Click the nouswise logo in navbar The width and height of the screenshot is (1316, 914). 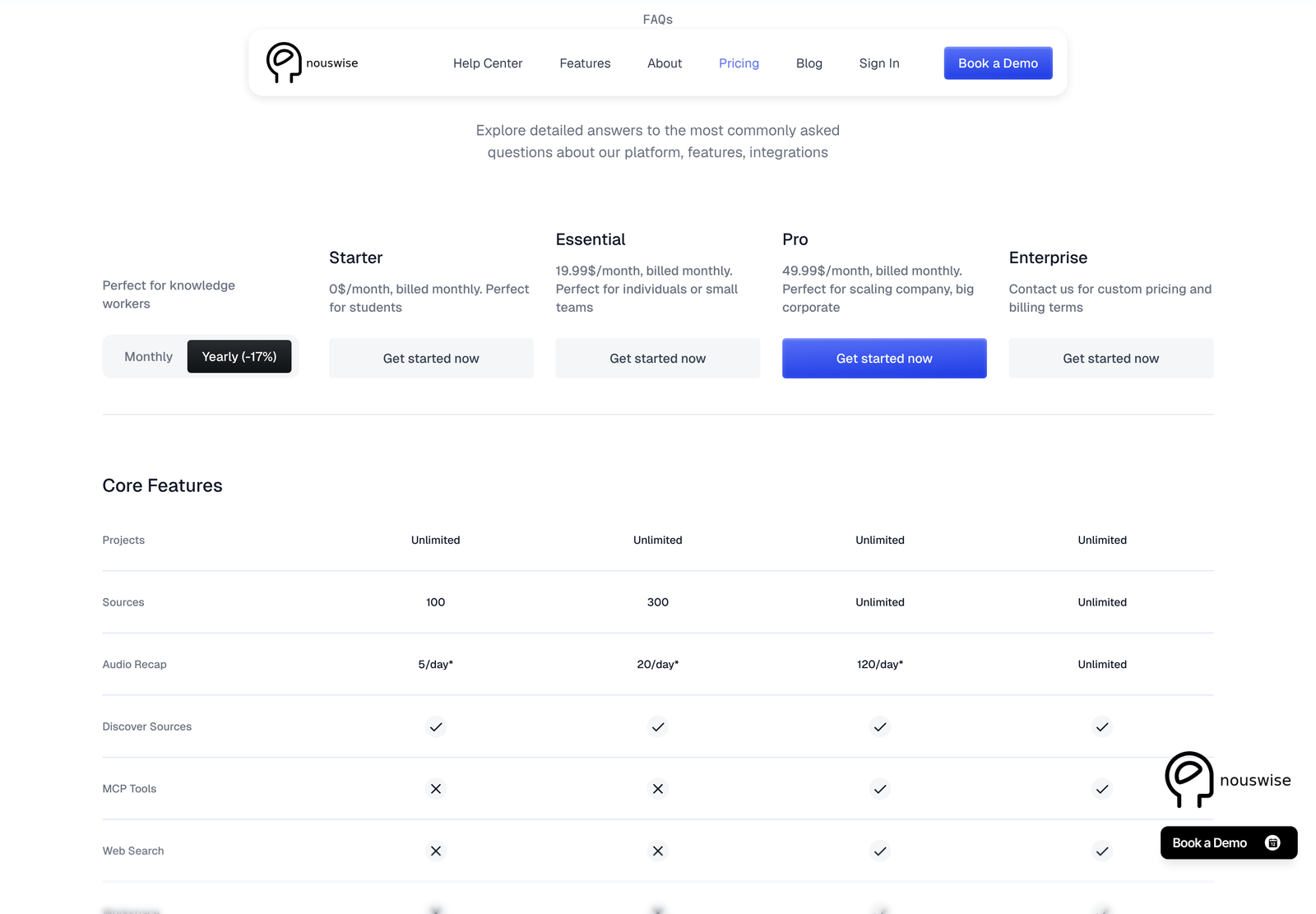pos(312,63)
